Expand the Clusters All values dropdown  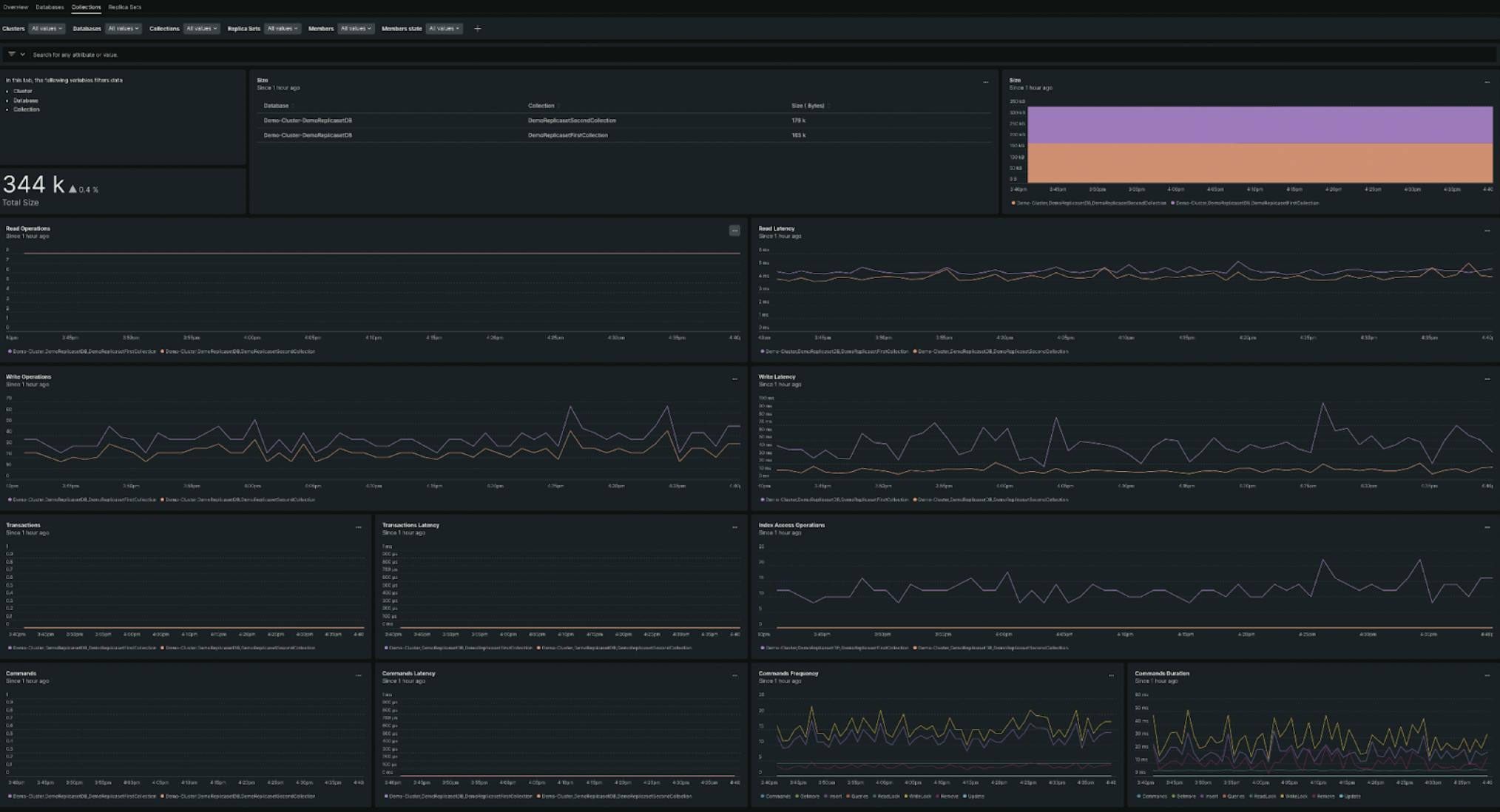pyautogui.click(x=46, y=29)
